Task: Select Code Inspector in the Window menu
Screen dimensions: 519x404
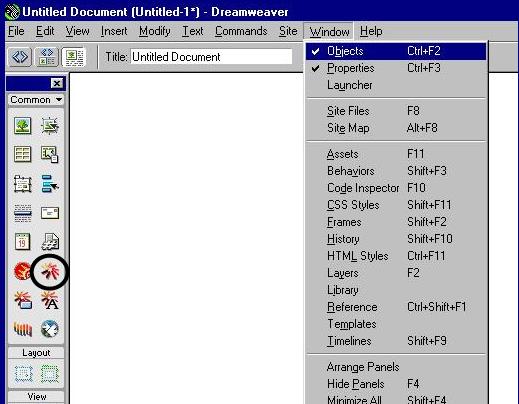Action: point(396,188)
